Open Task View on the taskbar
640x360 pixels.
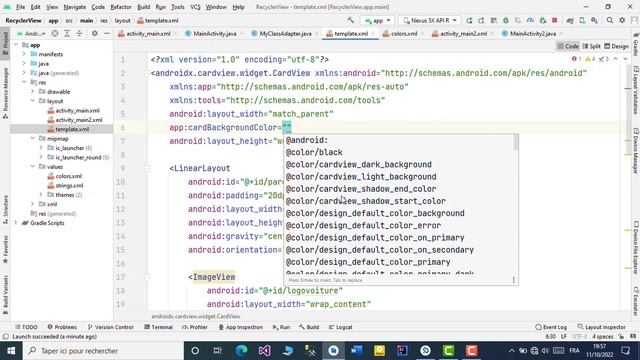[218, 351]
